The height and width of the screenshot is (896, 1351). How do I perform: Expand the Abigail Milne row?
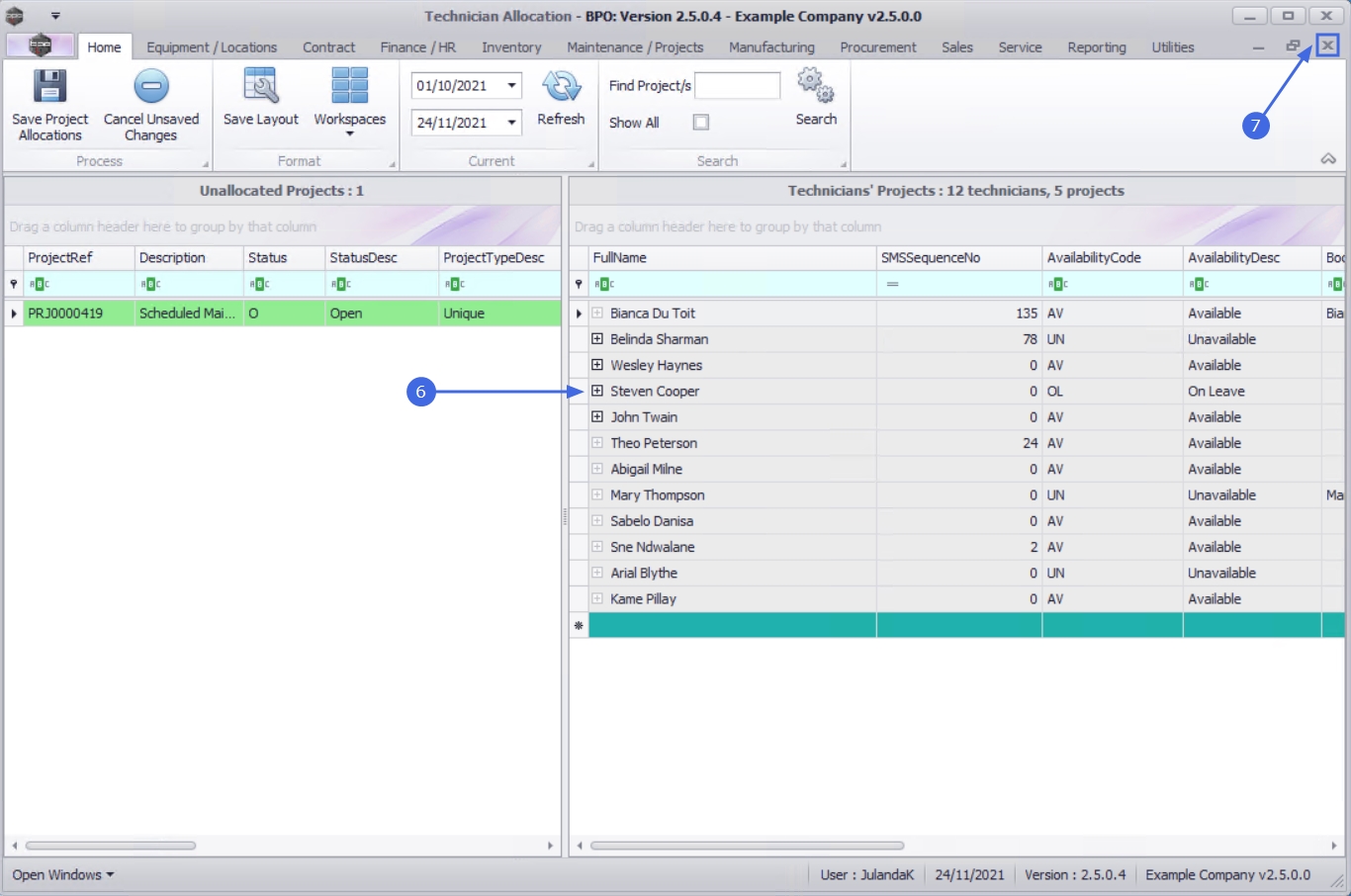click(597, 469)
